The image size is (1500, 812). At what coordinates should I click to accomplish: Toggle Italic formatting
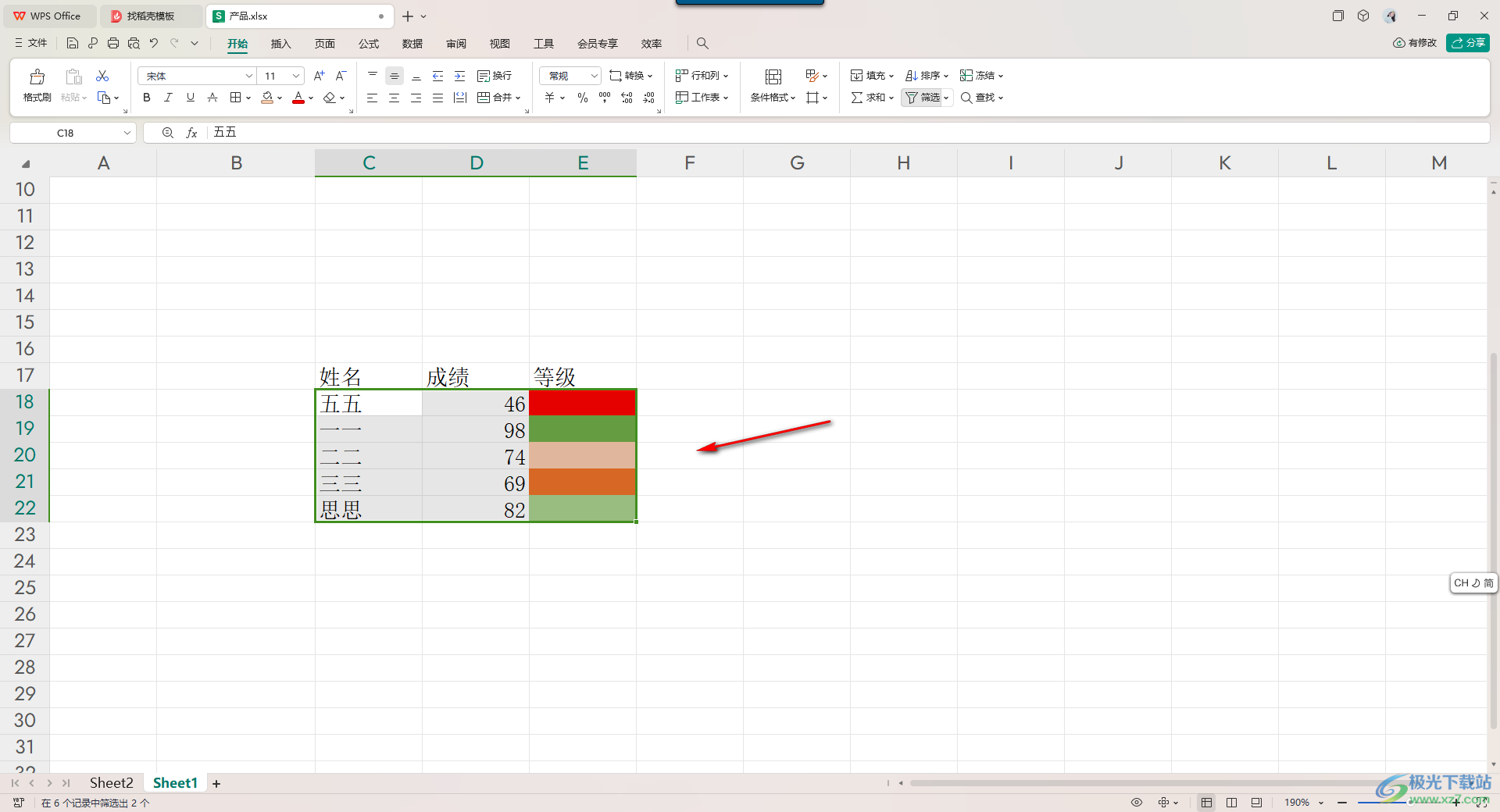click(168, 98)
